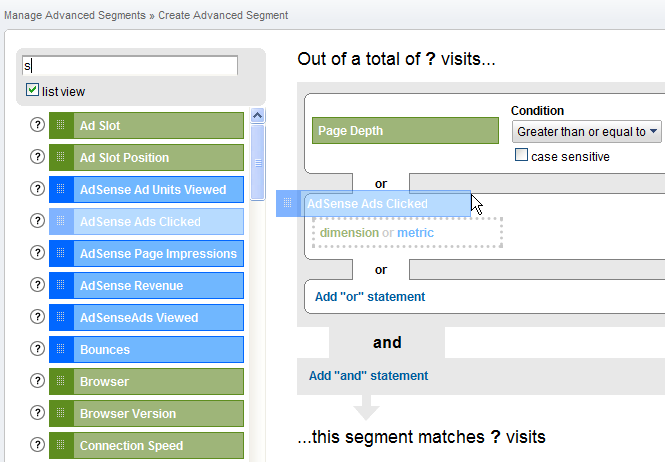Show help icon beside Browser Version
The width and height of the screenshot is (665, 462).
pos(37,413)
